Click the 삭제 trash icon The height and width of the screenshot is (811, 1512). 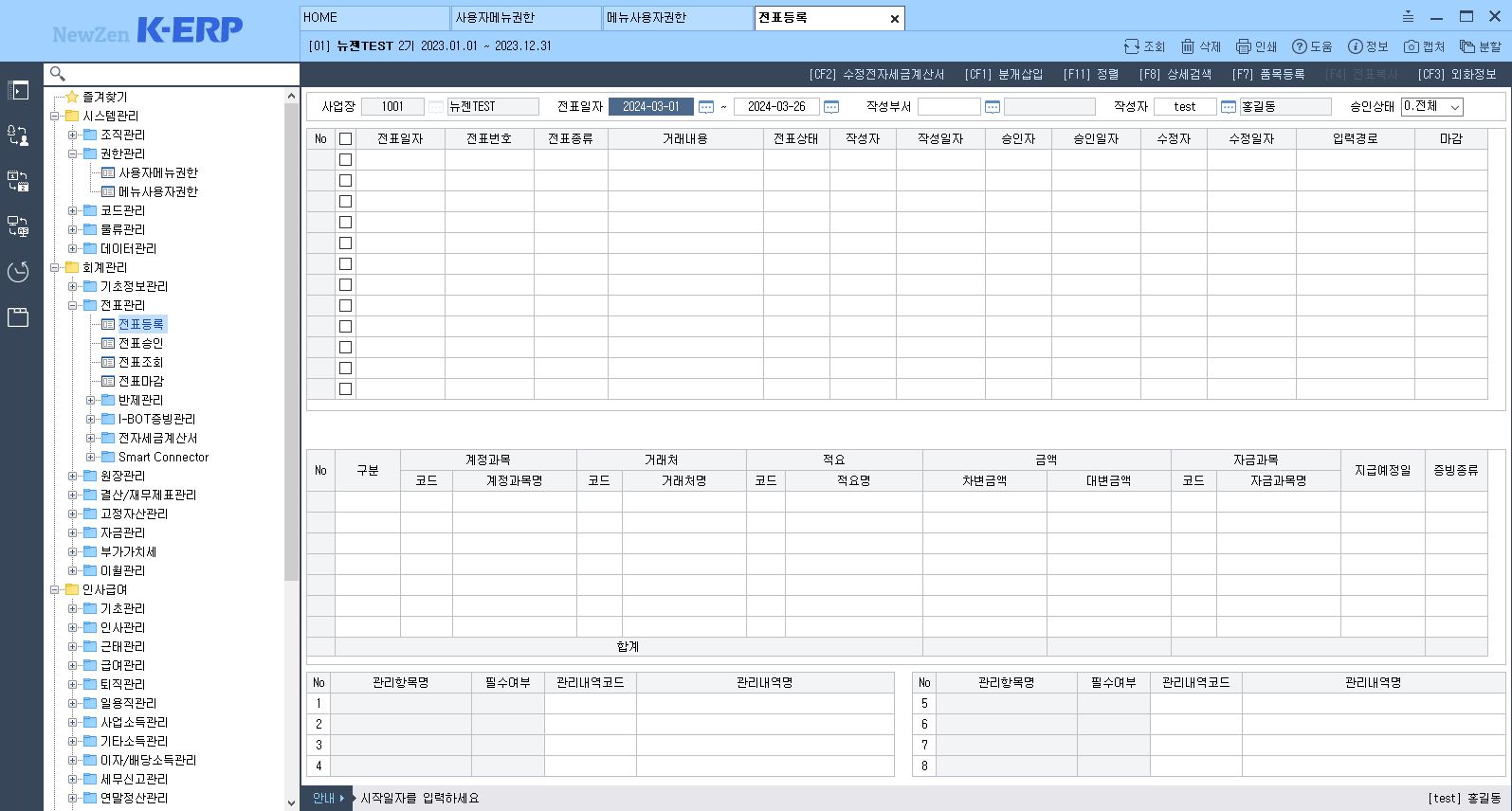(1188, 46)
